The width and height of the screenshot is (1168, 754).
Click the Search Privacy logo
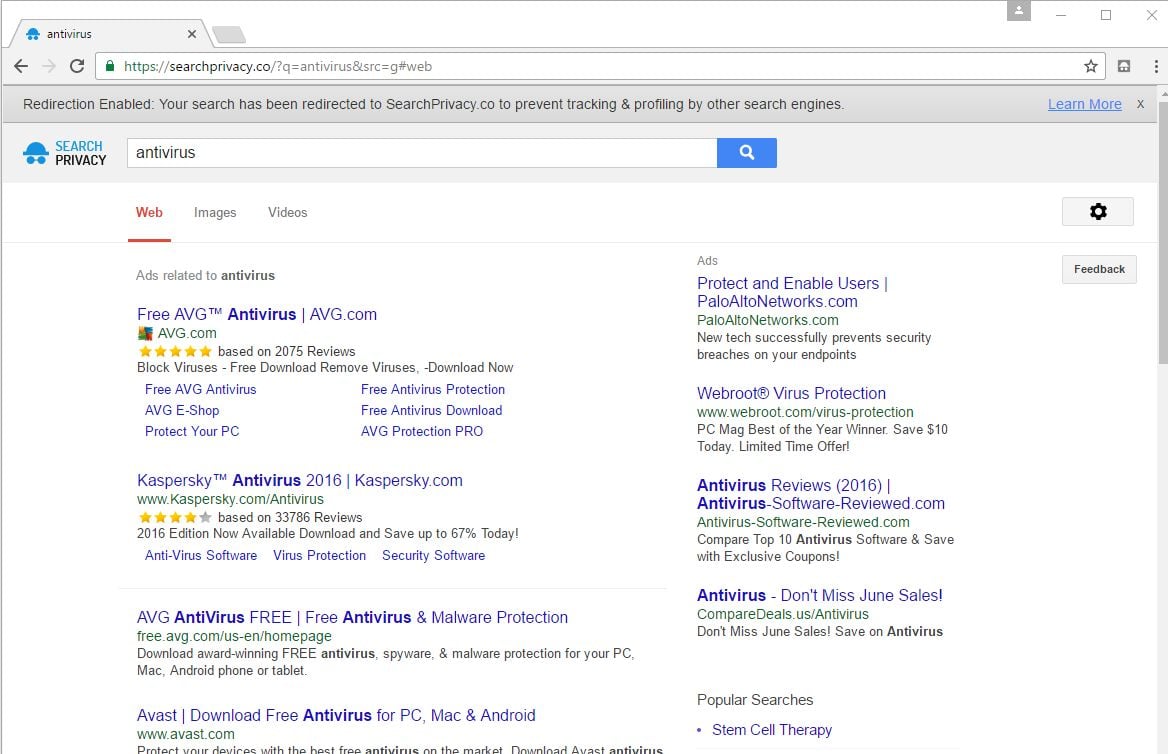point(65,153)
